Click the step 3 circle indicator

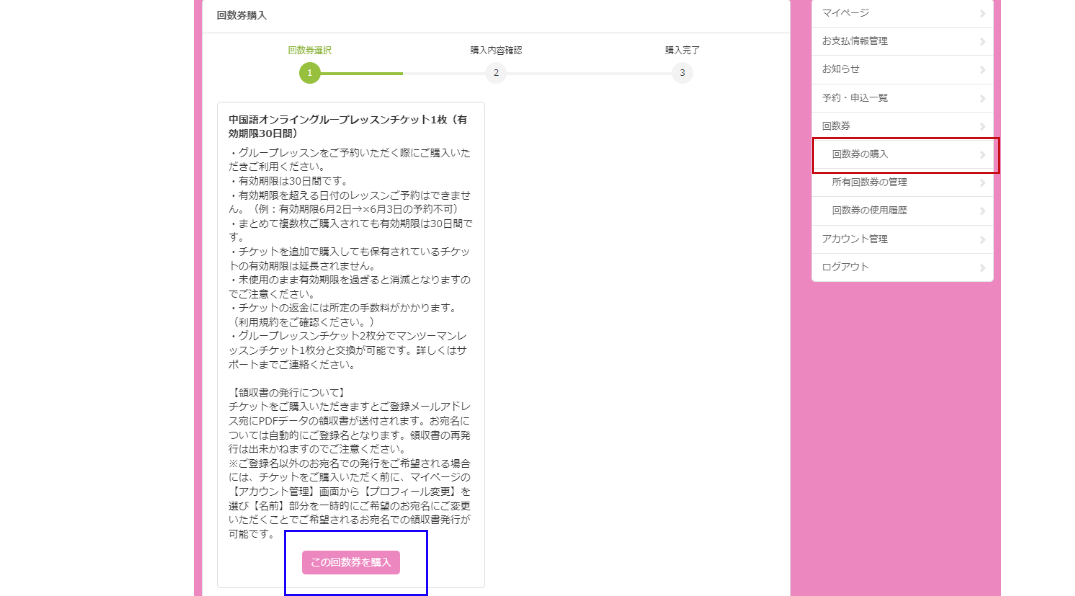click(x=682, y=73)
